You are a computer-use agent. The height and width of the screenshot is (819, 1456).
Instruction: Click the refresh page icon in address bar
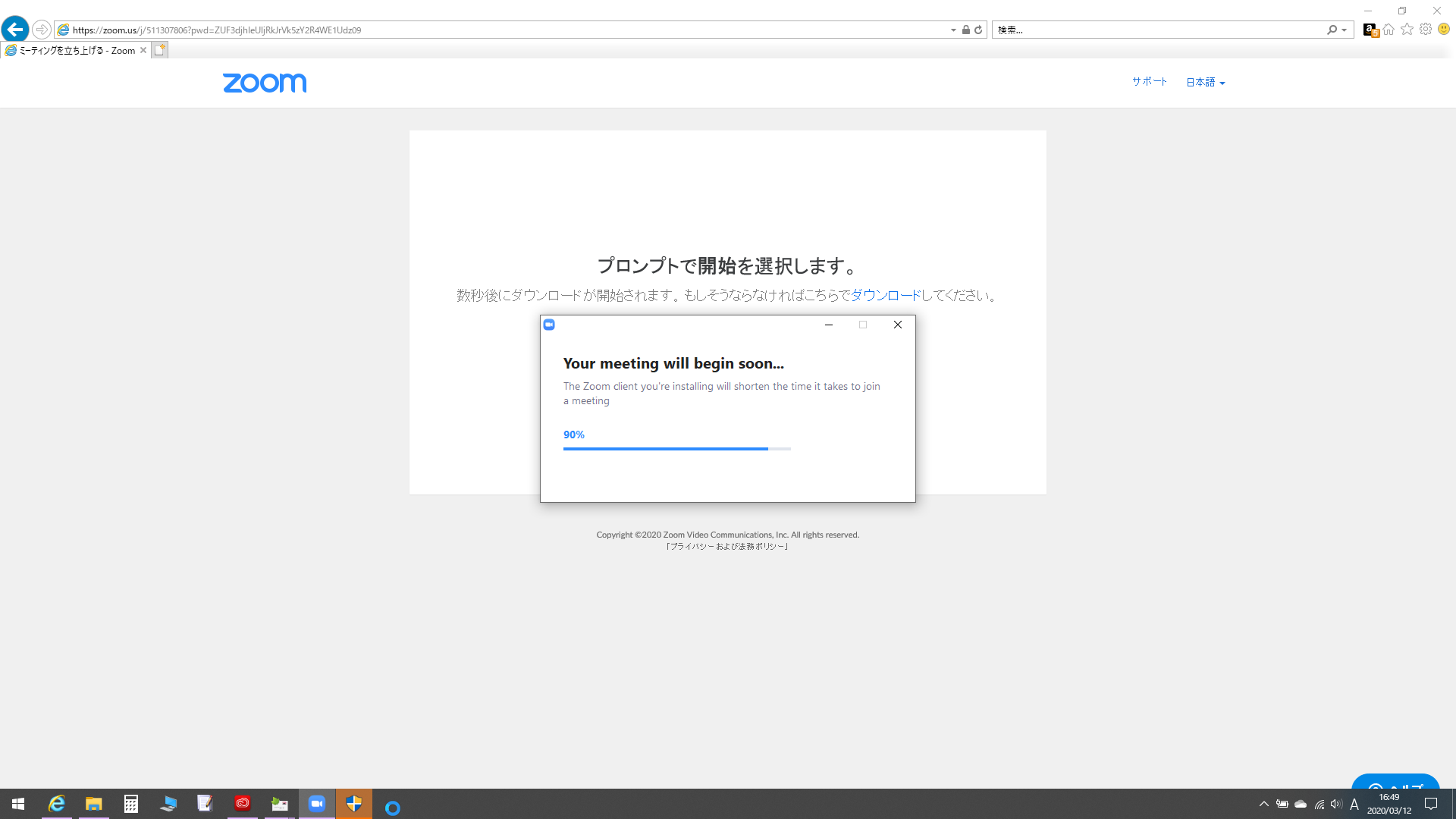(978, 30)
